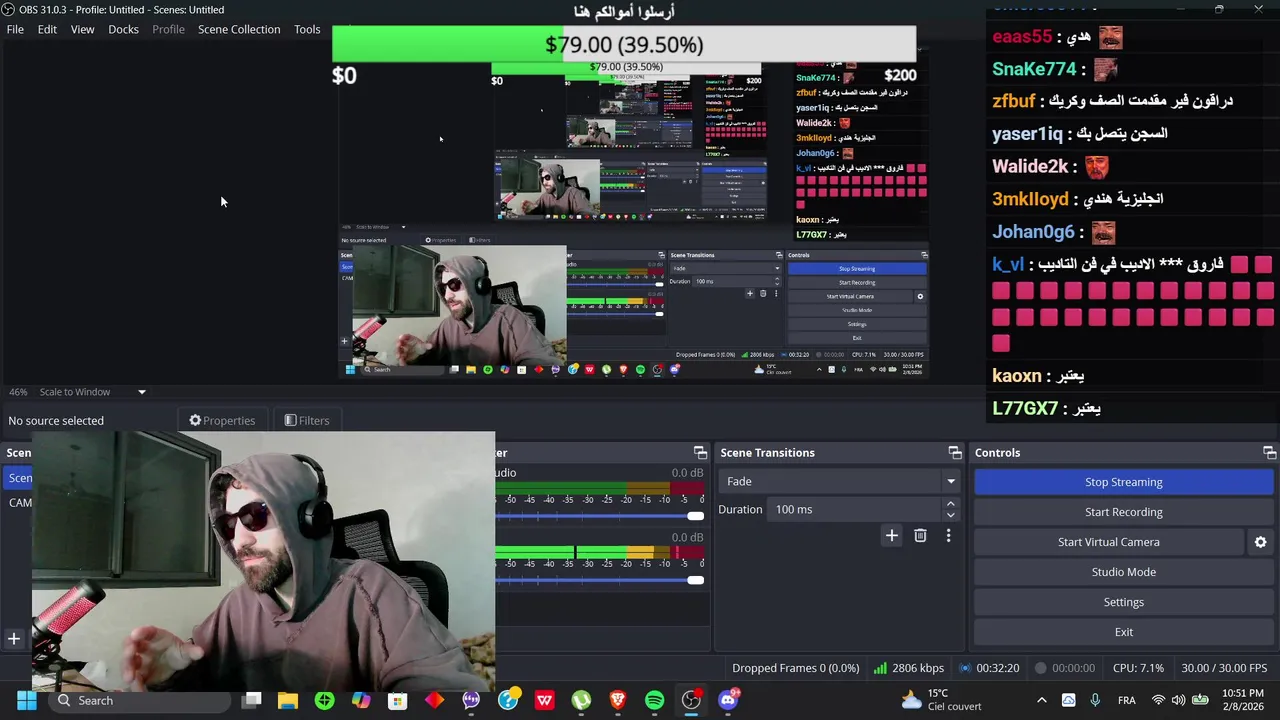
Task: Click the Dropped Frames 0 (0.0%) text
Action: tap(795, 668)
